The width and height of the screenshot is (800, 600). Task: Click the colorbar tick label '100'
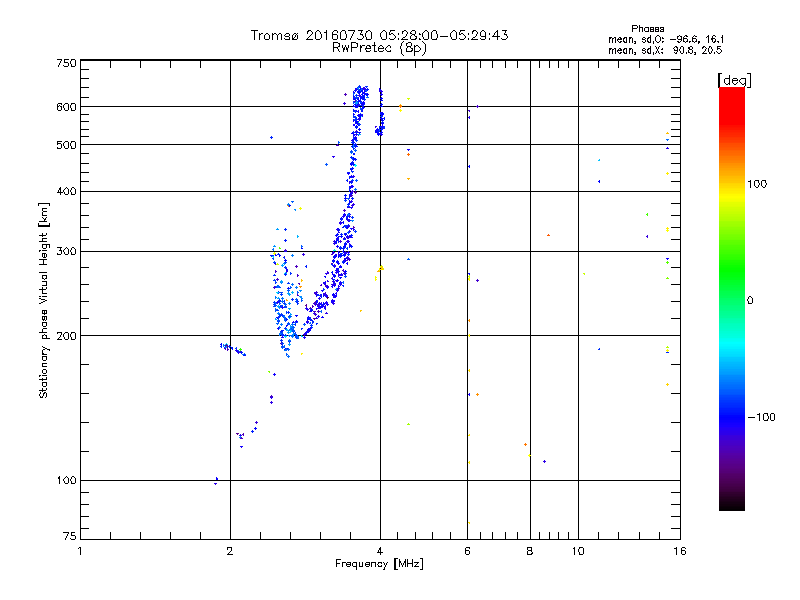(757, 184)
